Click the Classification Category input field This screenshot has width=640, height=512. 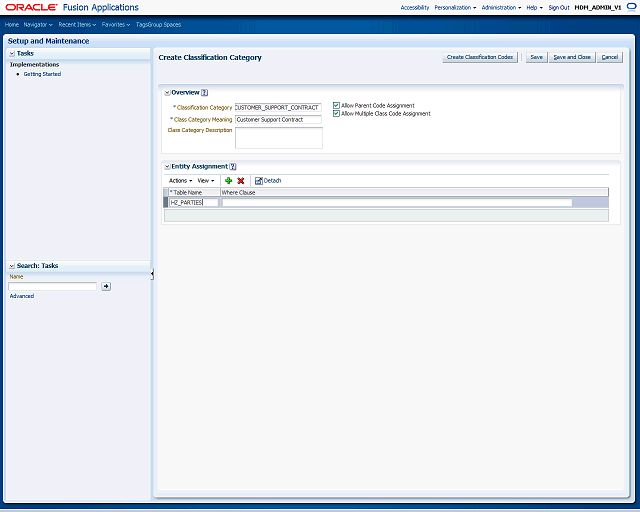coord(278,107)
